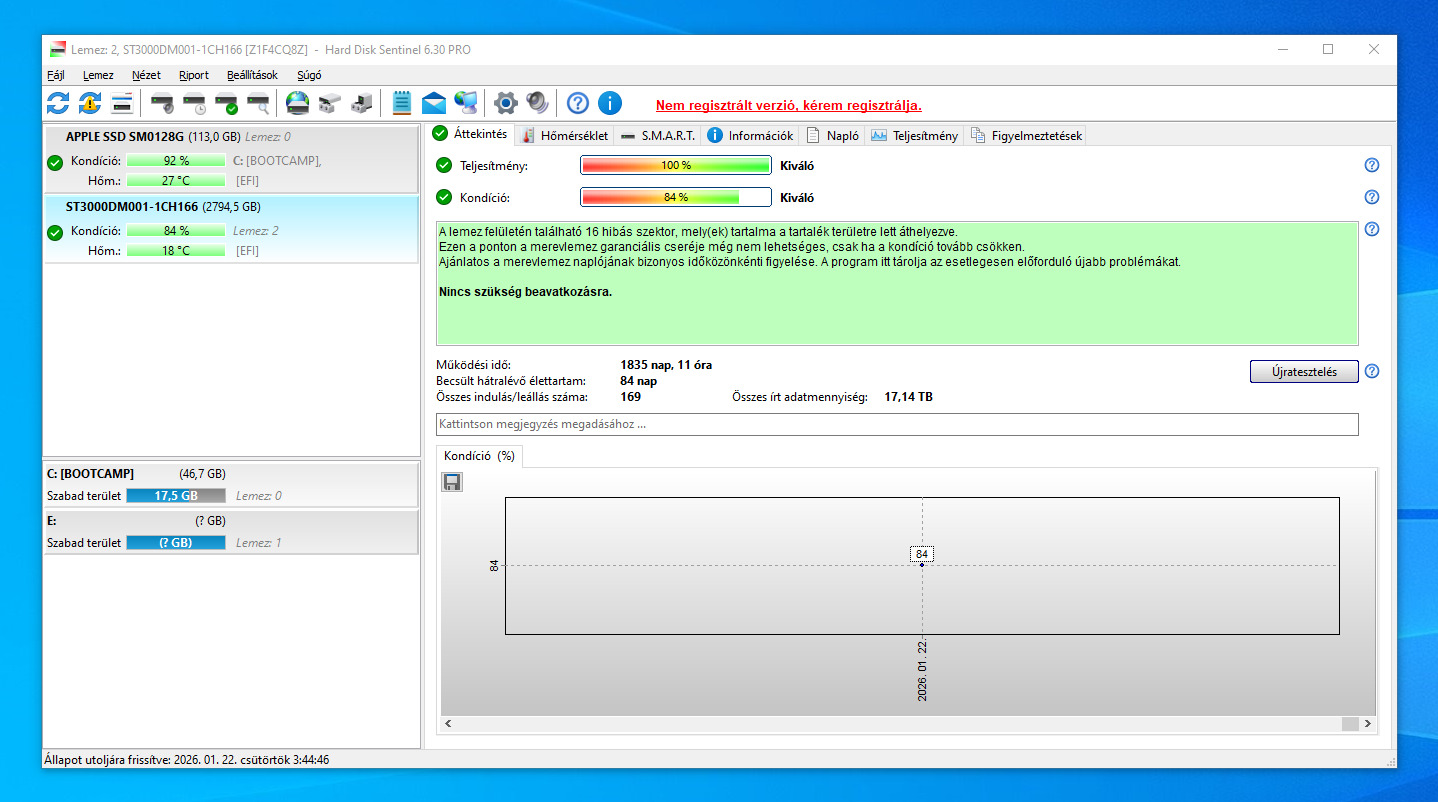This screenshot has height=802, width=1438.
Task: Click the server tower toolbar icon
Action: click(362, 102)
